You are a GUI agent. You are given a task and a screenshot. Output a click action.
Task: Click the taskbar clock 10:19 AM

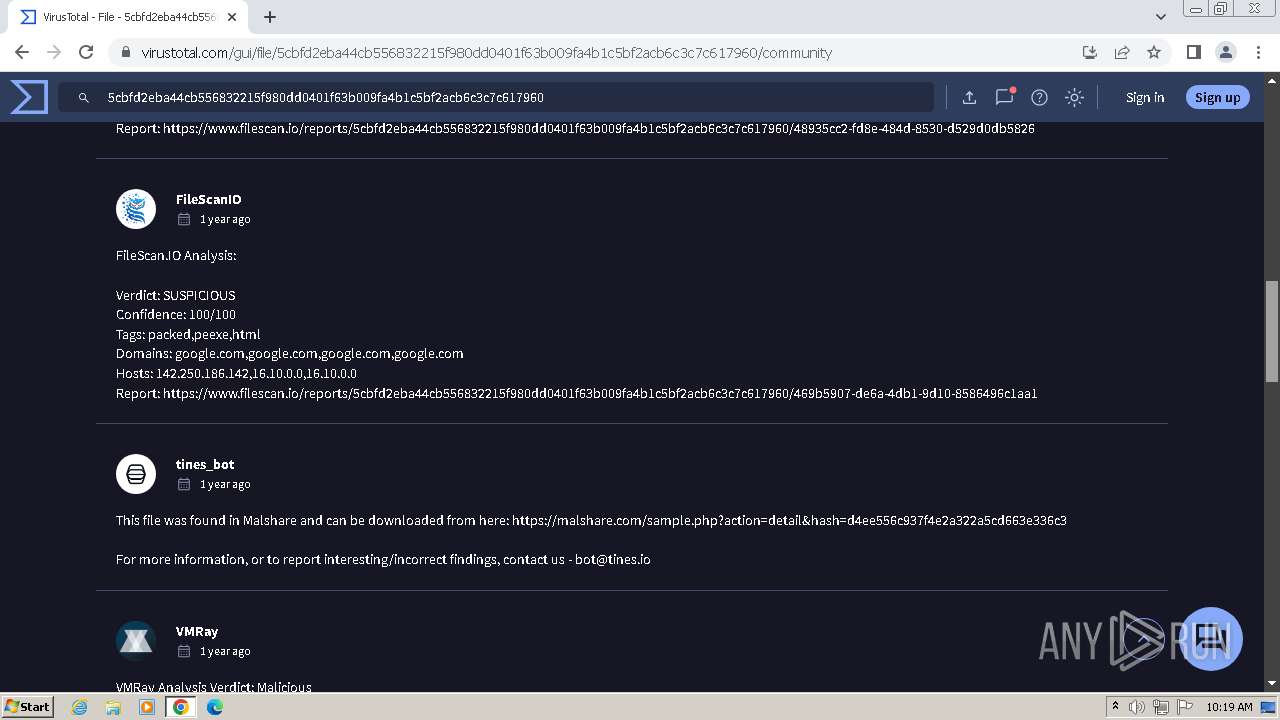tap(1229, 707)
